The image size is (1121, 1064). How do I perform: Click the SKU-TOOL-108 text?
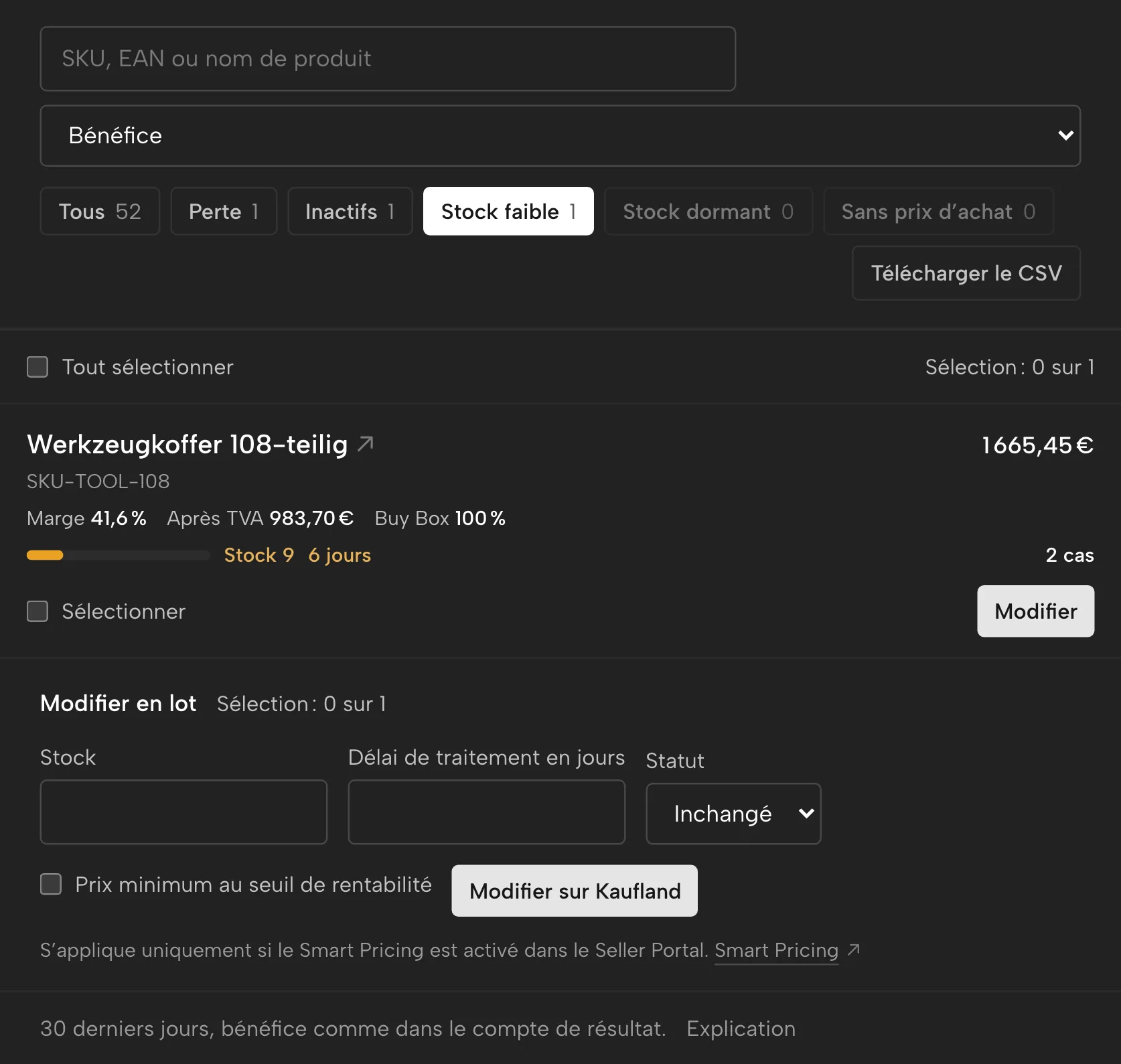98,481
